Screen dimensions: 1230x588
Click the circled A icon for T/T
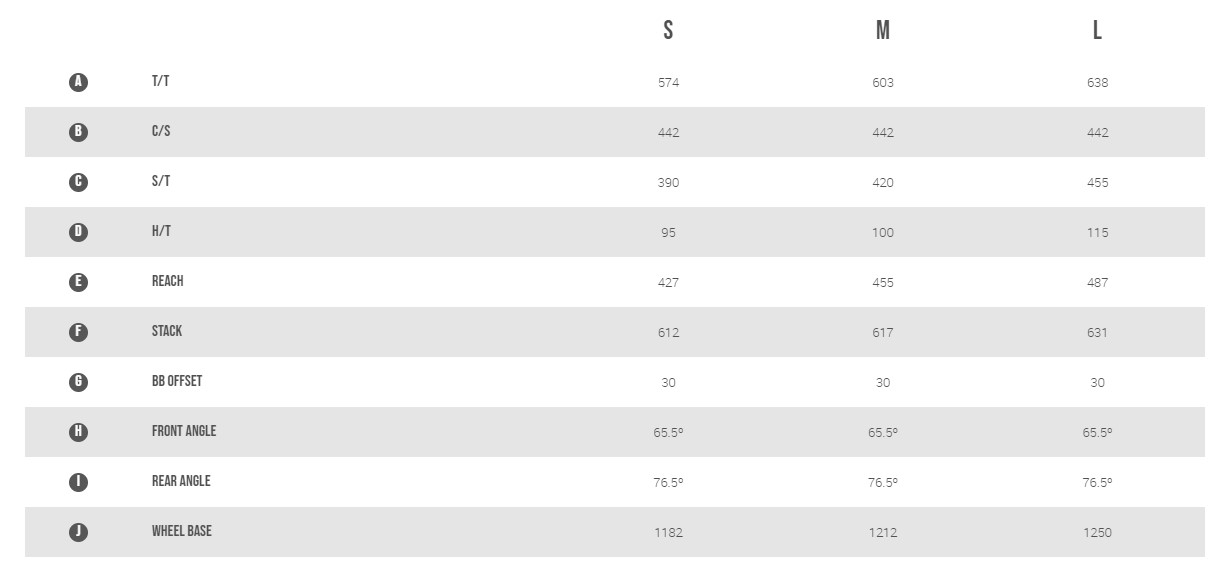[x=78, y=82]
